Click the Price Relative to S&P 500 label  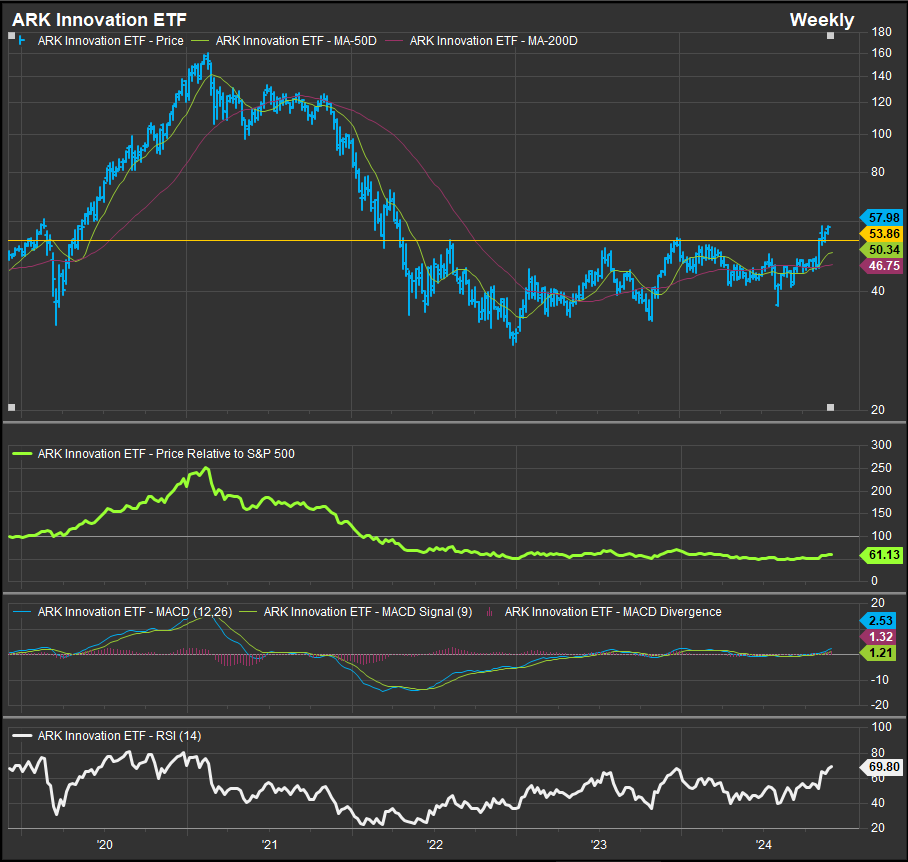(x=165, y=453)
